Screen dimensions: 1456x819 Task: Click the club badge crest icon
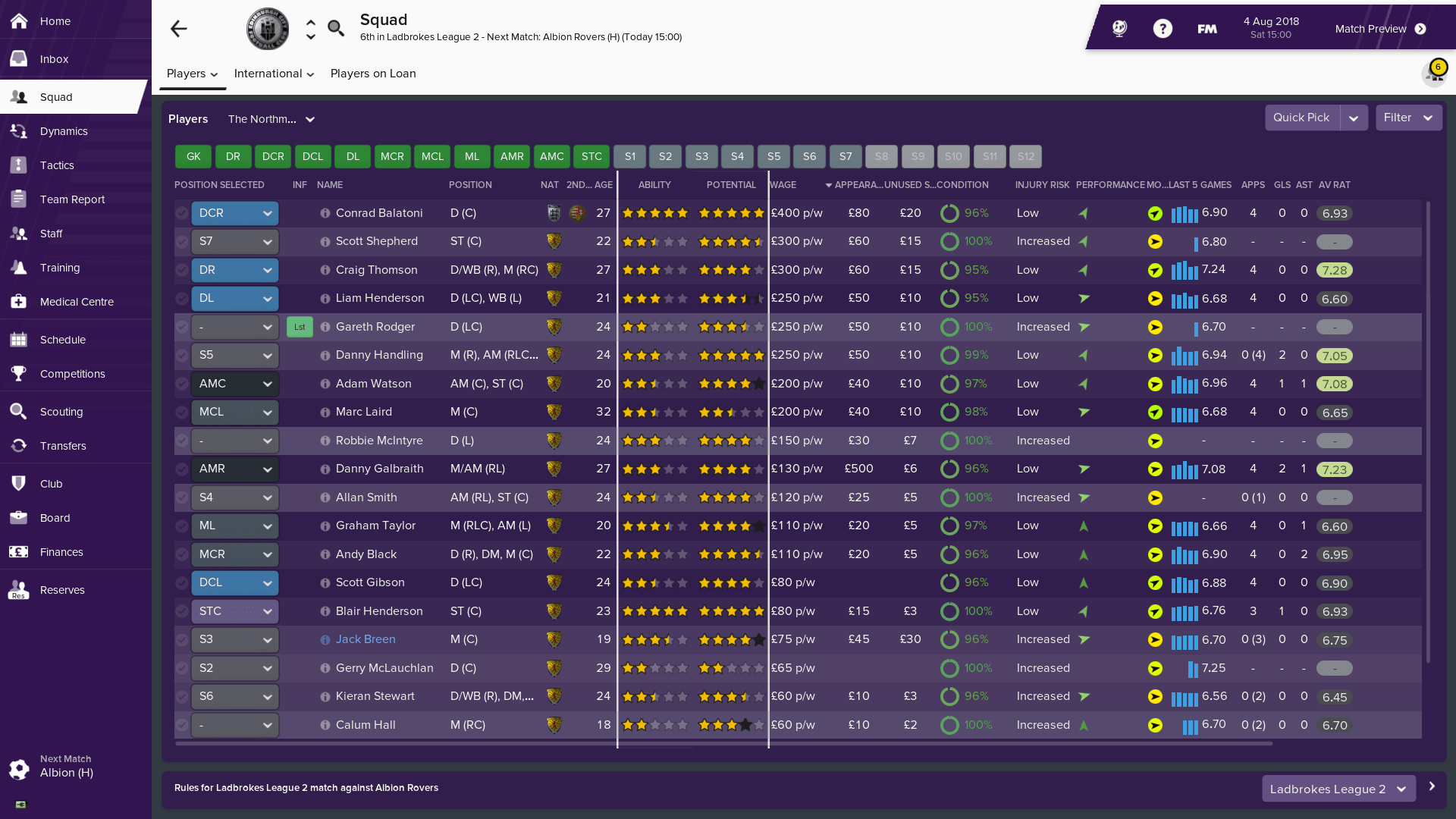tap(268, 29)
